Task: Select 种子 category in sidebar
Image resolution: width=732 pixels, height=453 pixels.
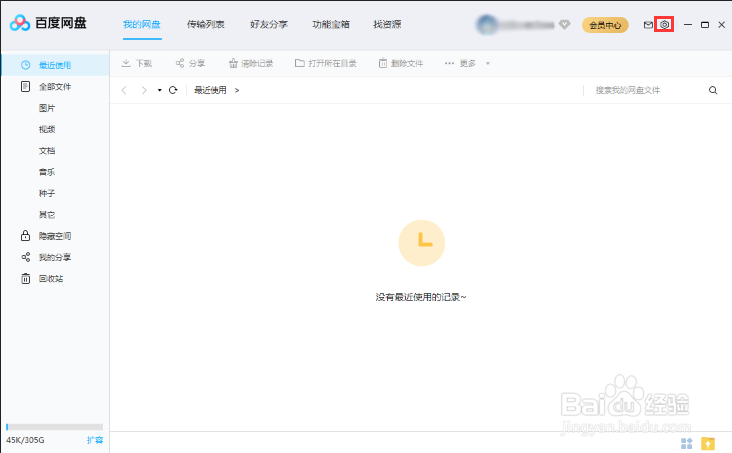Action: click(47, 193)
